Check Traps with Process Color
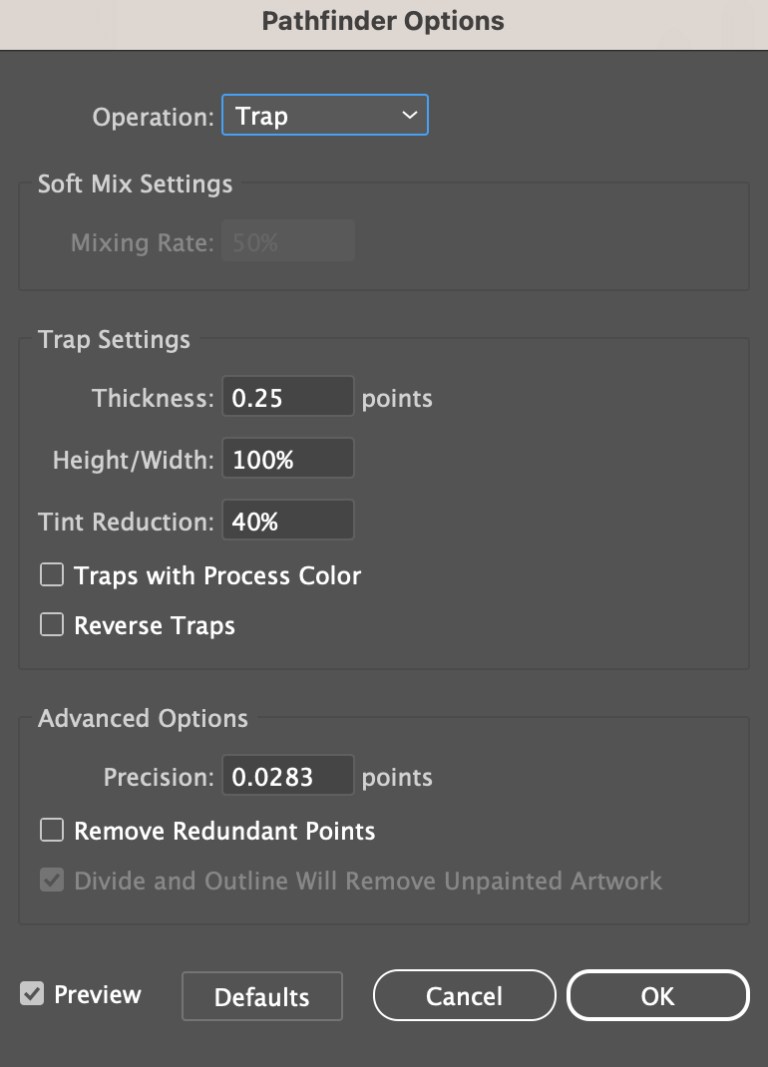 pyautogui.click(x=52, y=575)
